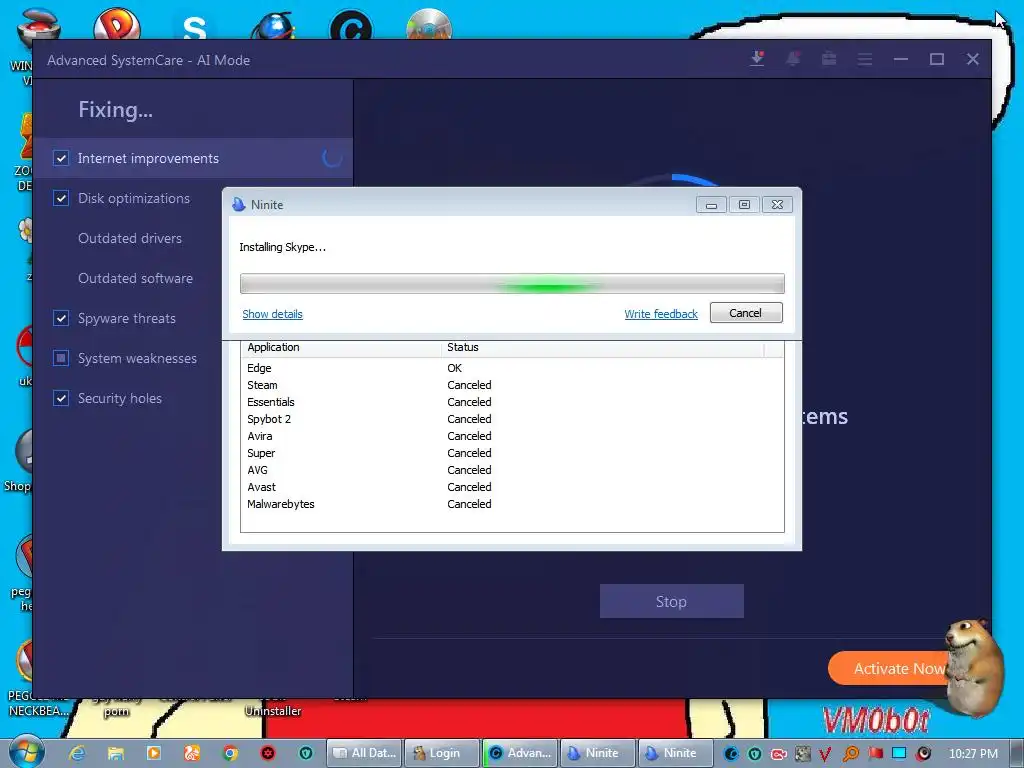This screenshot has height=768, width=1024.
Task: Toggle the System weaknesses checkbox
Action: [x=61, y=358]
